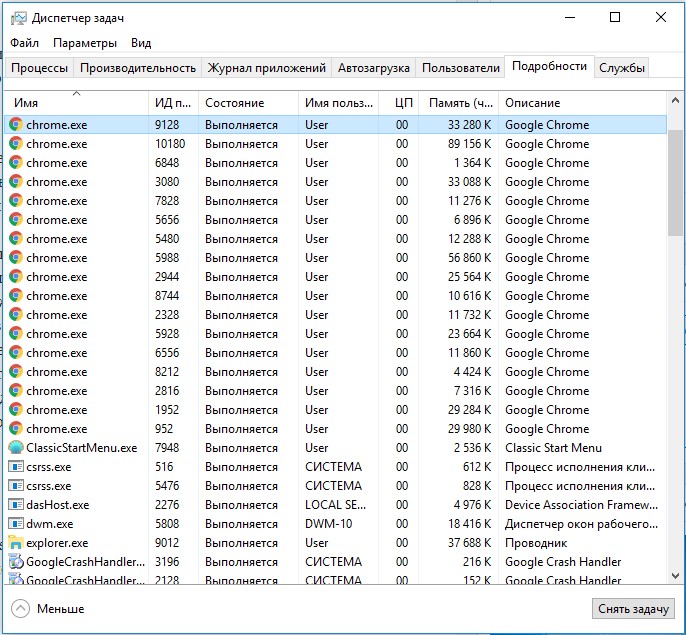Viewport: 686px width, 635px height.
Task: Click the Classic Start Menu description cell
Action: click(x=553, y=448)
